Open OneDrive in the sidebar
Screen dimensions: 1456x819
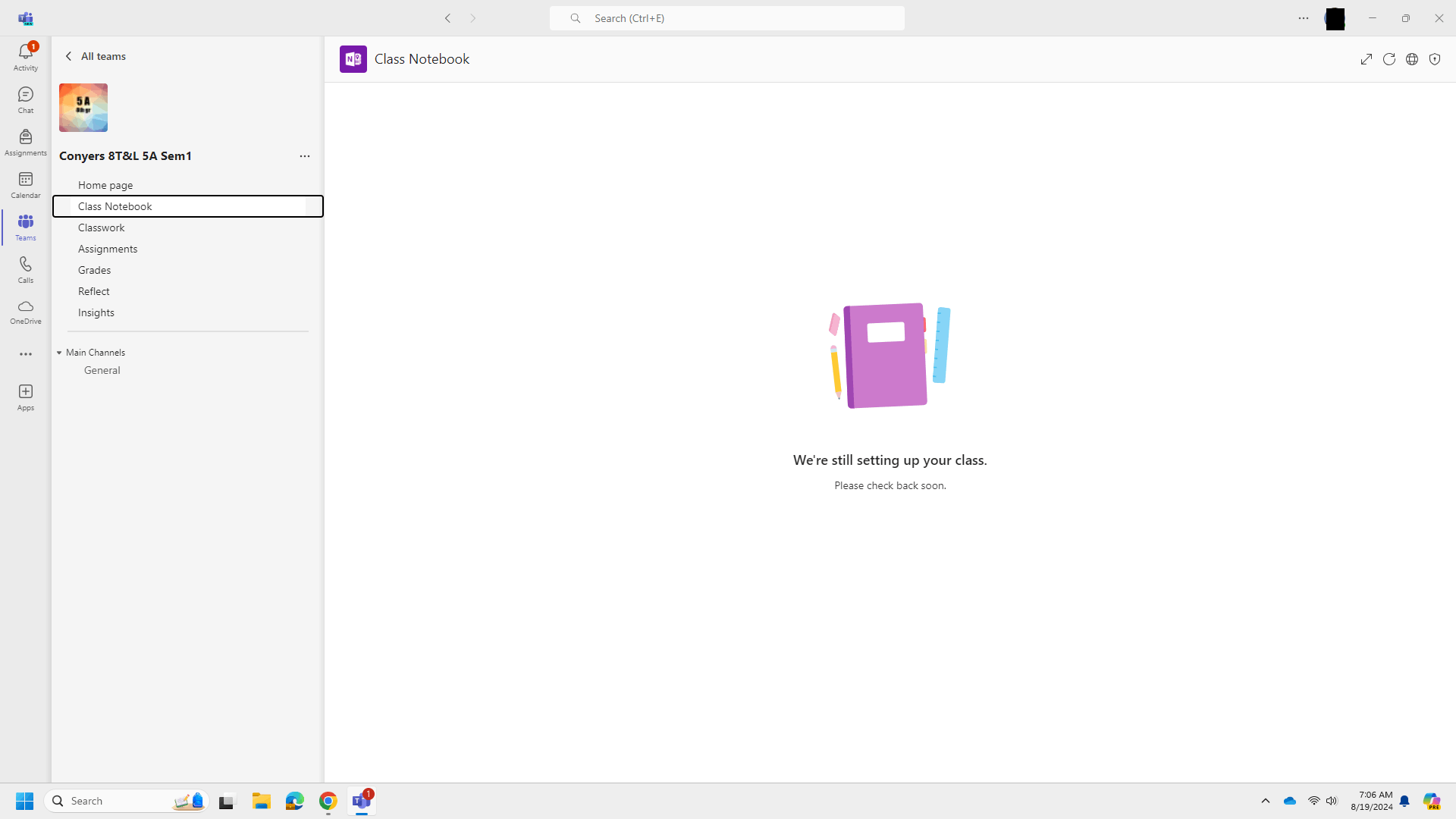pyautogui.click(x=25, y=311)
